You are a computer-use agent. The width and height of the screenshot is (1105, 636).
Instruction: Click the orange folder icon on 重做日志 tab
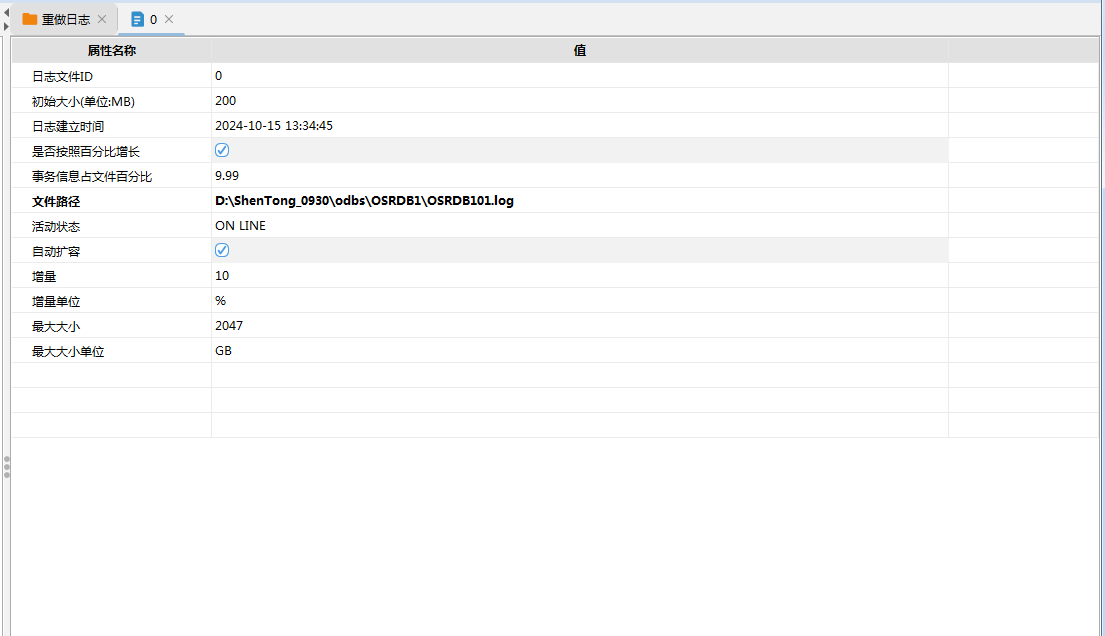[30, 19]
